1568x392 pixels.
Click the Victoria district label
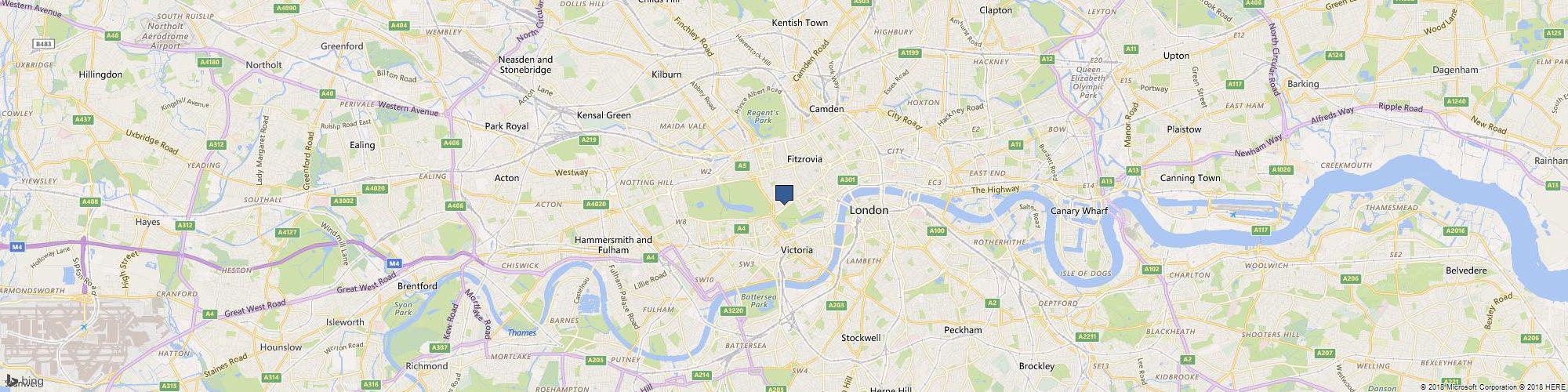coord(797,250)
